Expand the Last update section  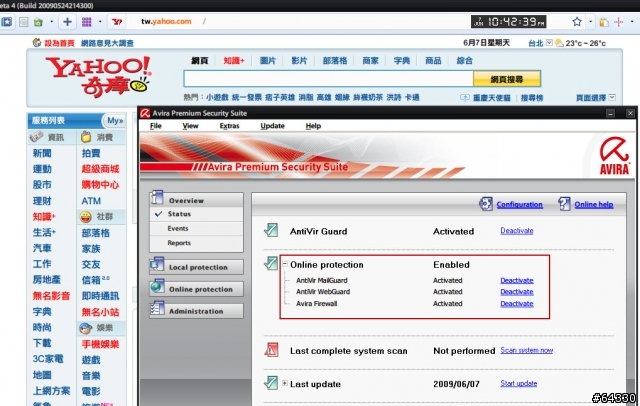(x=285, y=384)
